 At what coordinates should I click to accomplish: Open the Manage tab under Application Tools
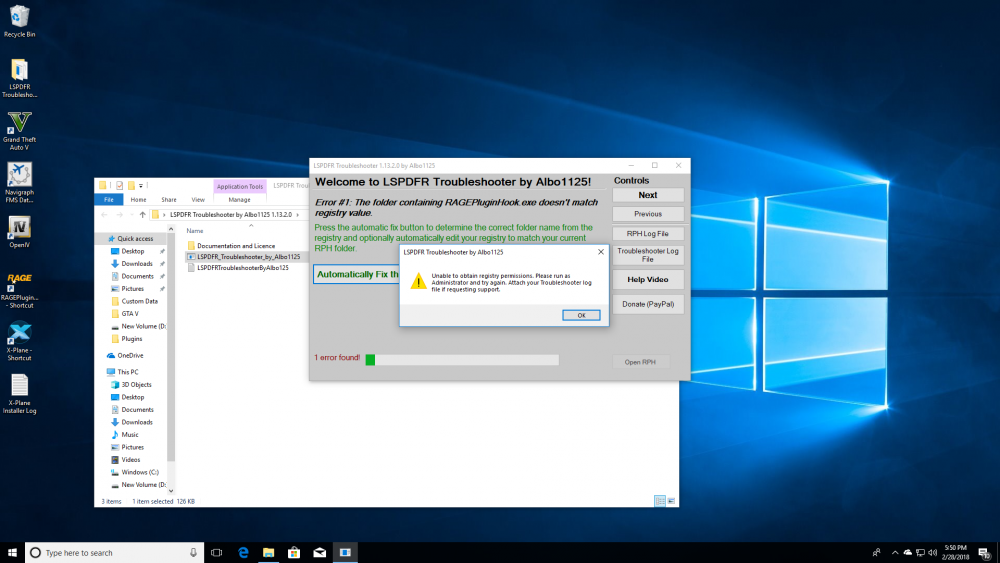[240, 200]
